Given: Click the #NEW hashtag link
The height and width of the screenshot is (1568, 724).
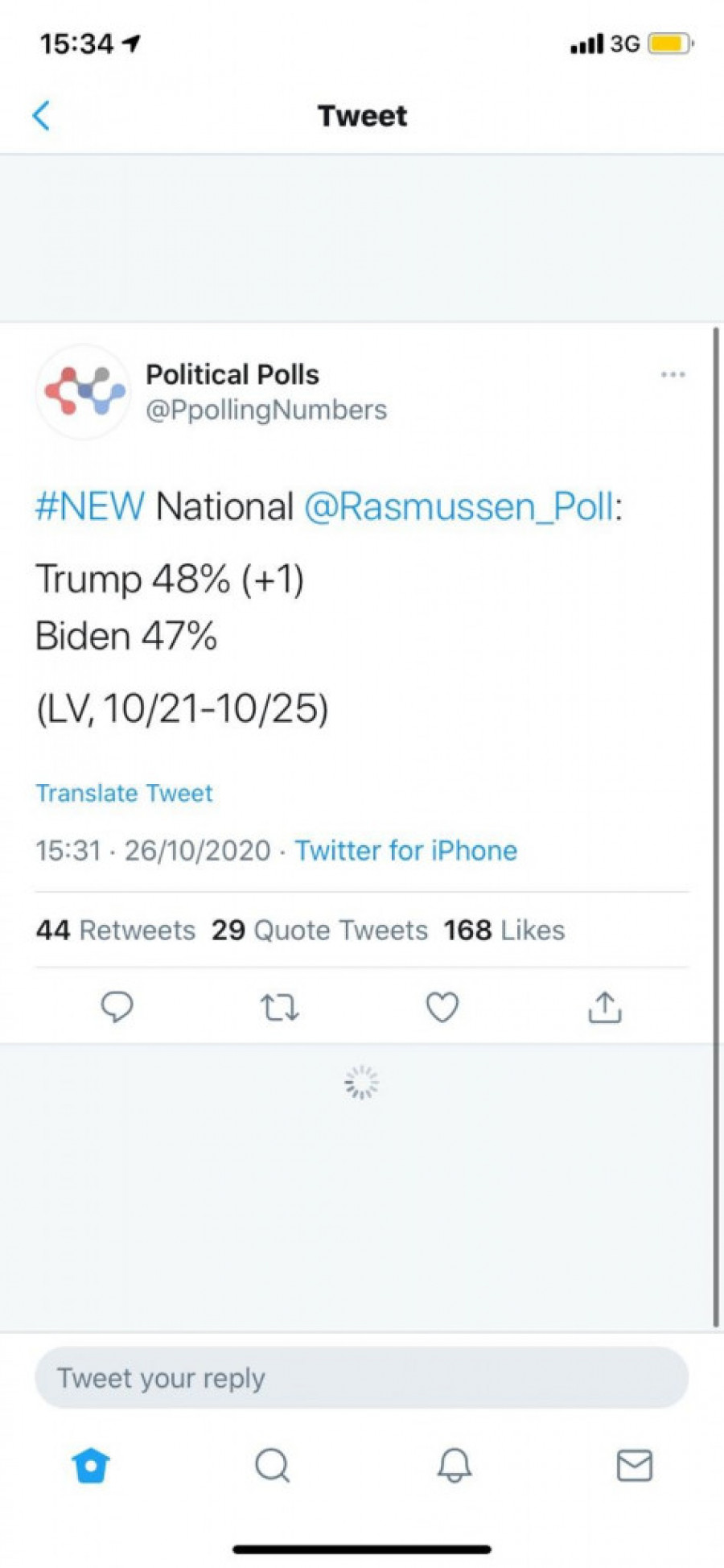Looking at the screenshot, I should [90, 507].
